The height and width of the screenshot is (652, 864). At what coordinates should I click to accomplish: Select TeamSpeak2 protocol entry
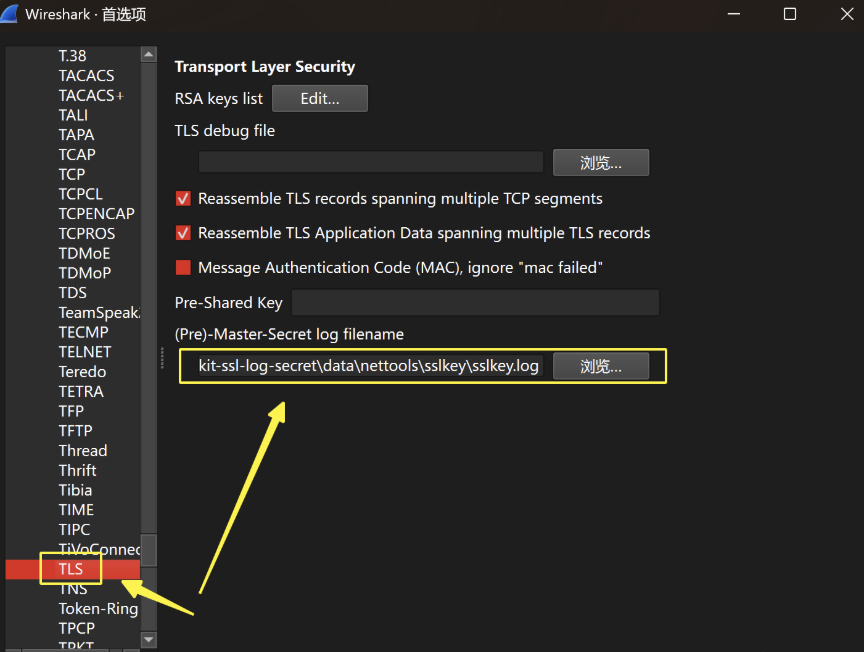coord(100,312)
